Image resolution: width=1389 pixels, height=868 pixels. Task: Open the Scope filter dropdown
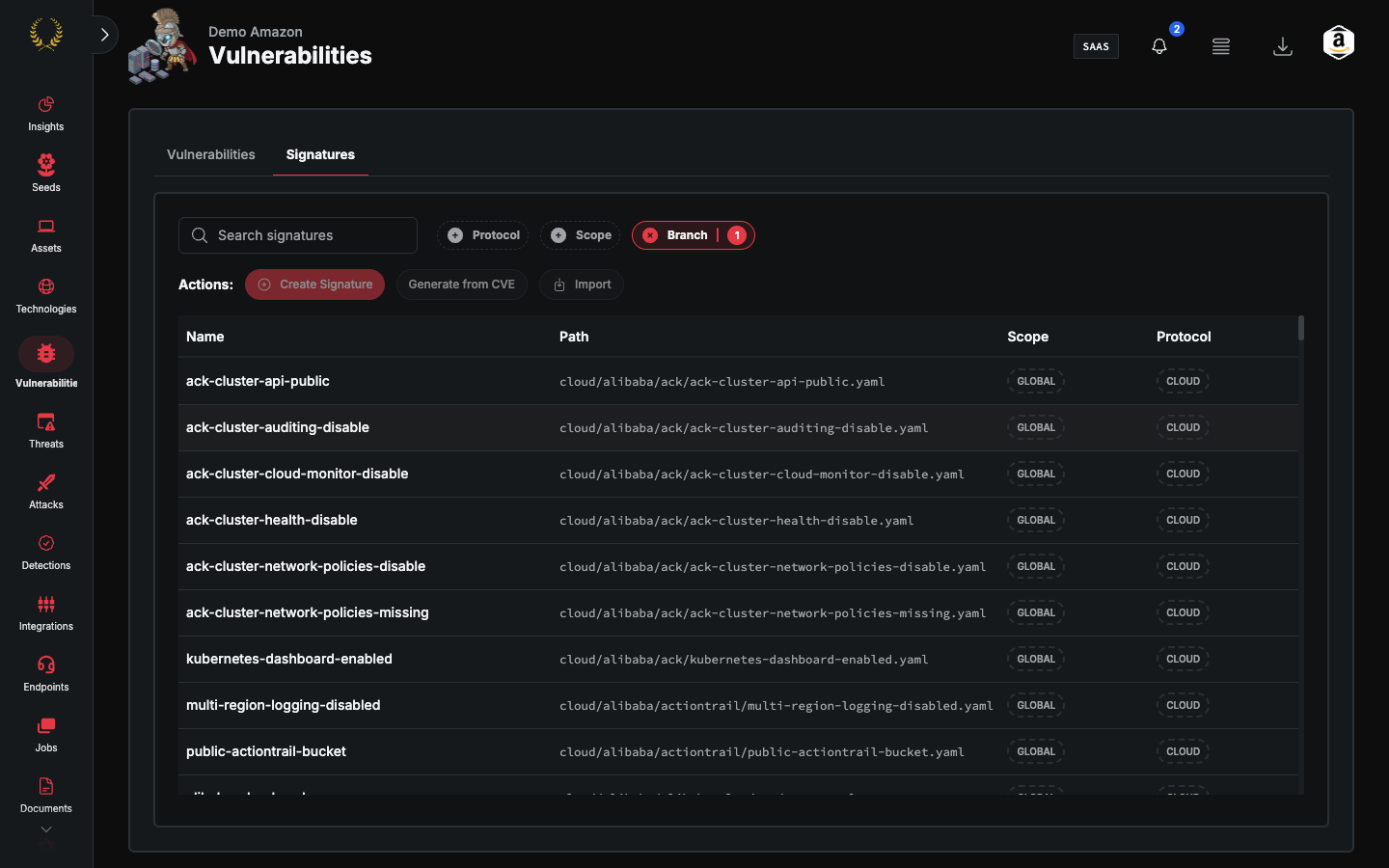point(581,235)
